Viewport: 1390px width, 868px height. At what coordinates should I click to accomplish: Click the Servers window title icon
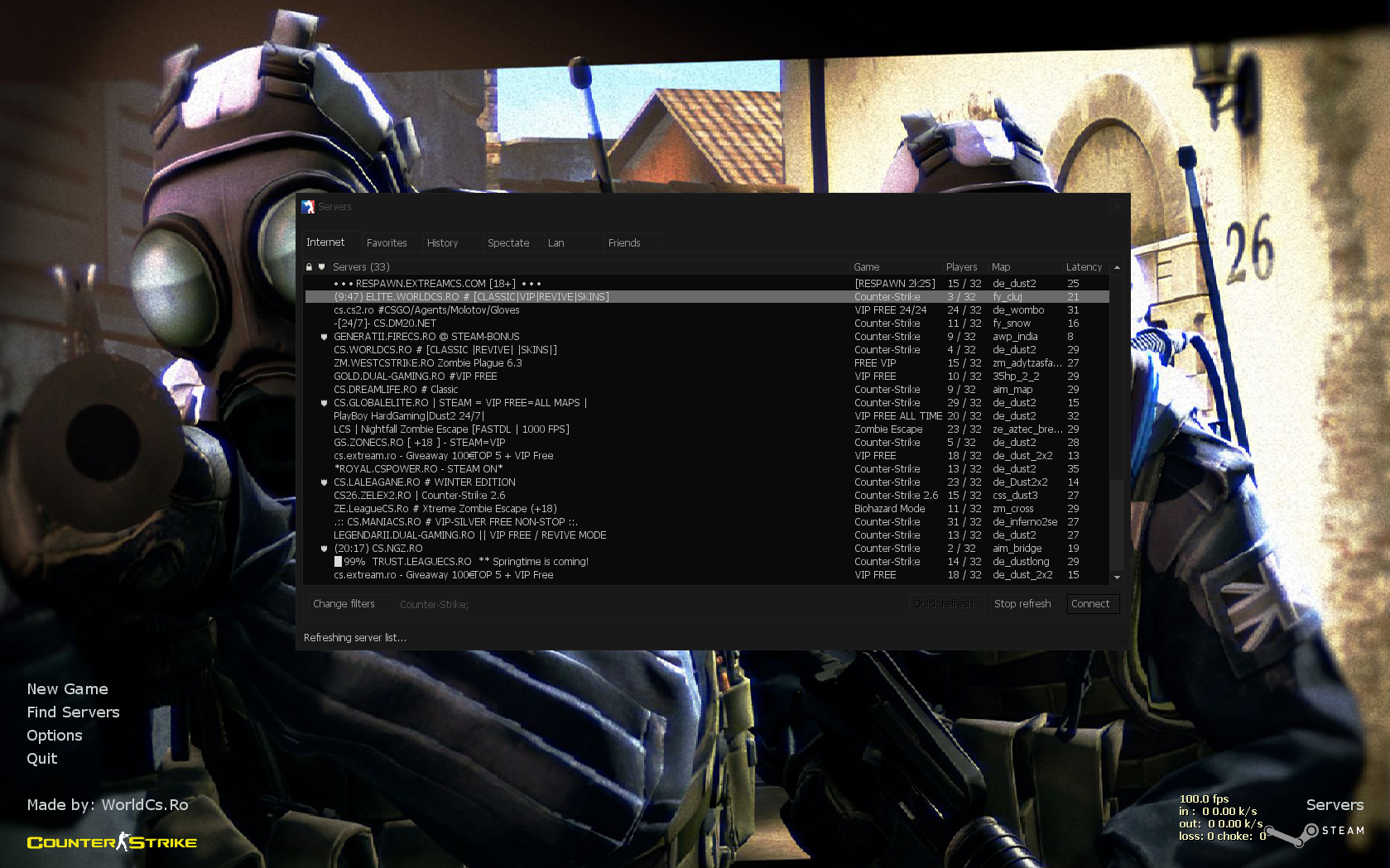pyautogui.click(x=308, y=207)
